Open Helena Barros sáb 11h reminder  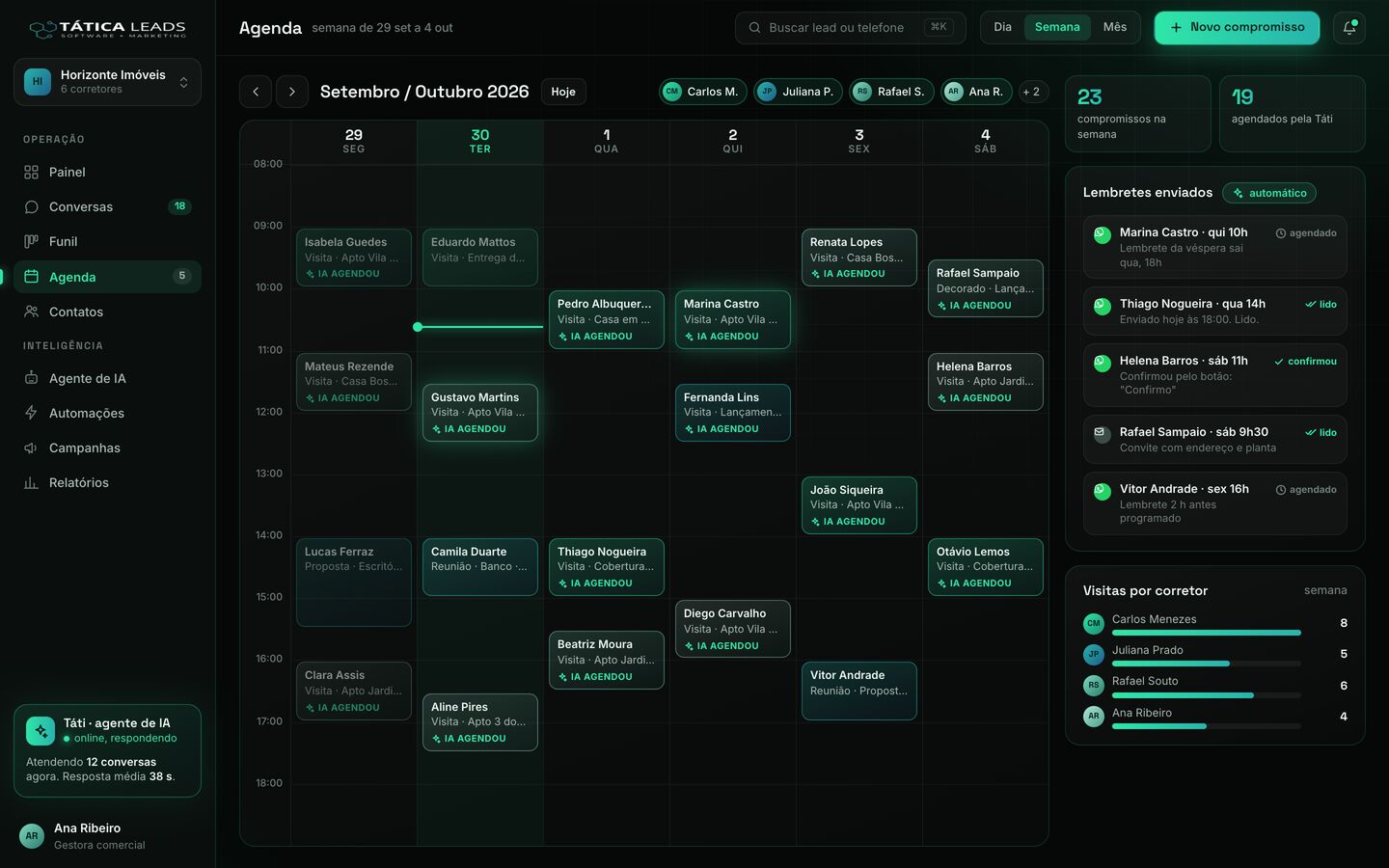(1215, 375)
